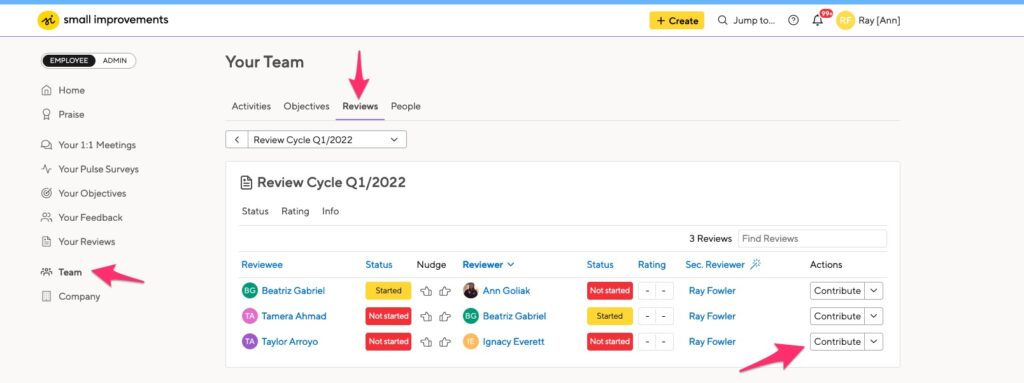Click second nudge icon in Beatriz Gabriel row
This screenshot has height=383, width=1024.
pos(445,291)
